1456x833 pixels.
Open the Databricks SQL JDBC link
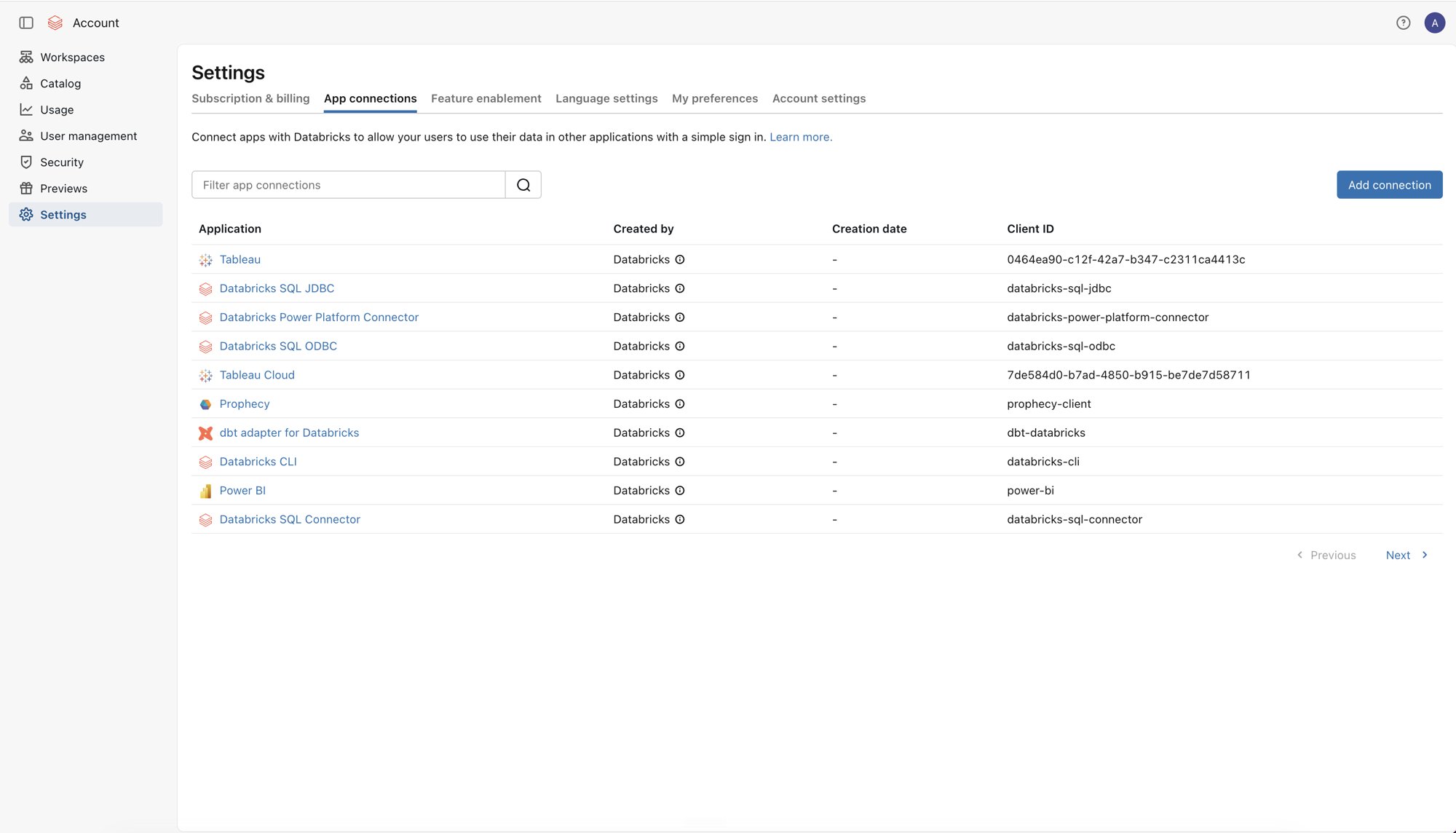click(277, 288)
